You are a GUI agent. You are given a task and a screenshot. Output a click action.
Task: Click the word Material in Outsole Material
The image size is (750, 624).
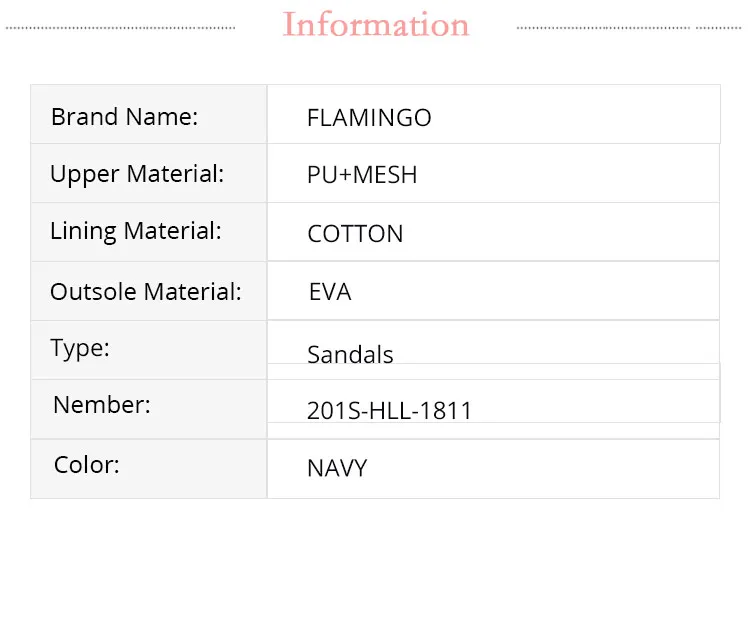coord(193,292)
